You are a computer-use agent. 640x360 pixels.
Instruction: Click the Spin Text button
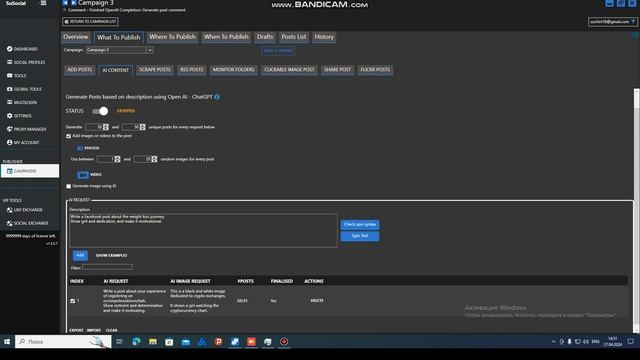360,236
